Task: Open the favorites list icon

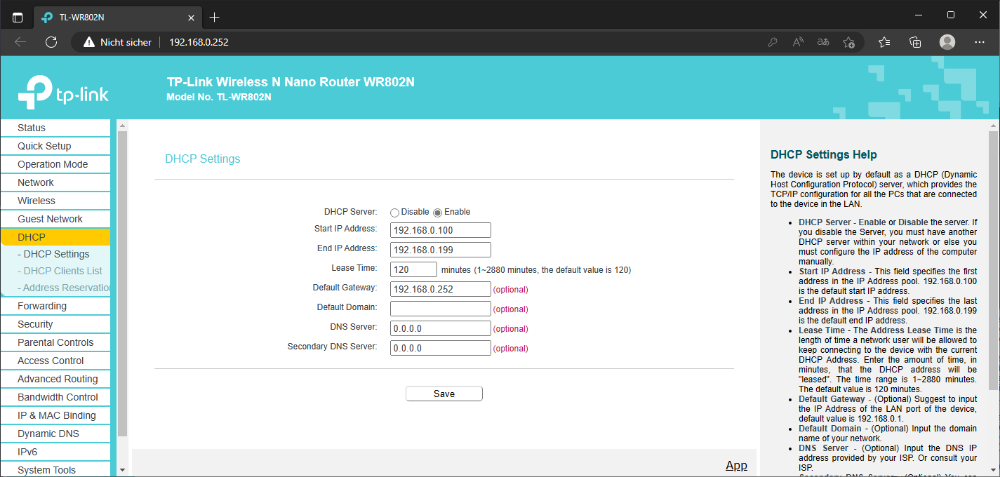Action: [x=884, y=43]
